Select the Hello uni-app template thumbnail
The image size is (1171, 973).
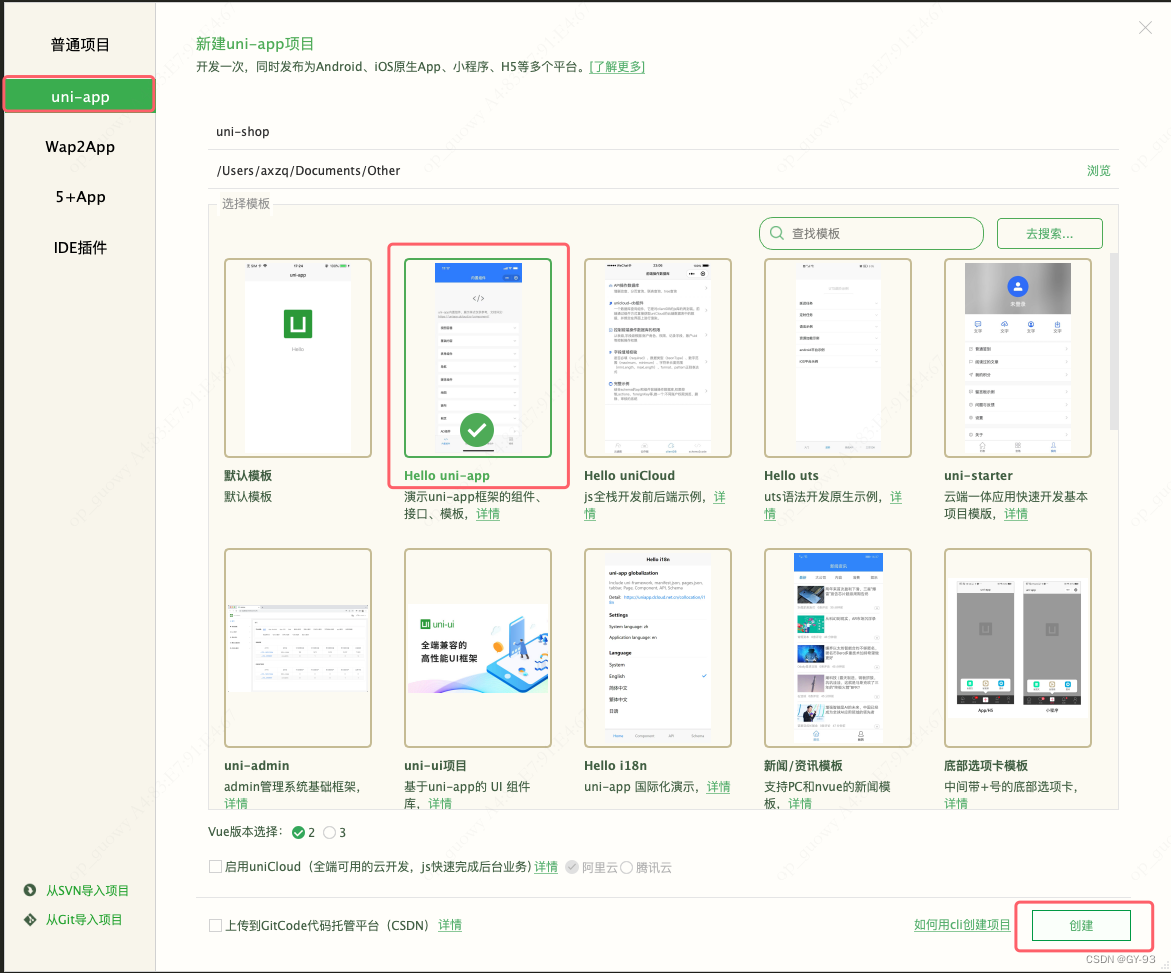click(478, 358)
